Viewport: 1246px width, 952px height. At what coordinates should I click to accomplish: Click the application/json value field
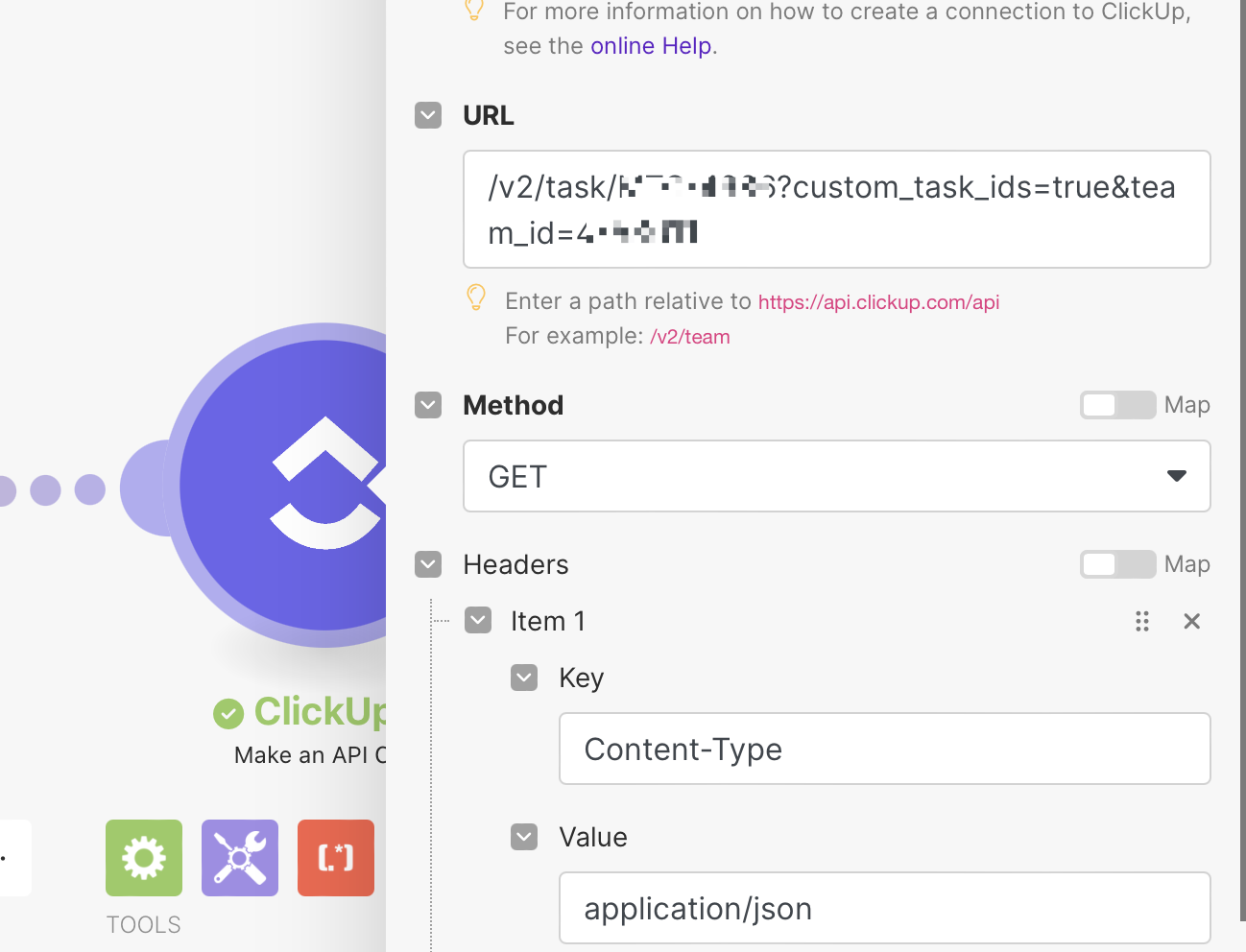pos(884,909)
